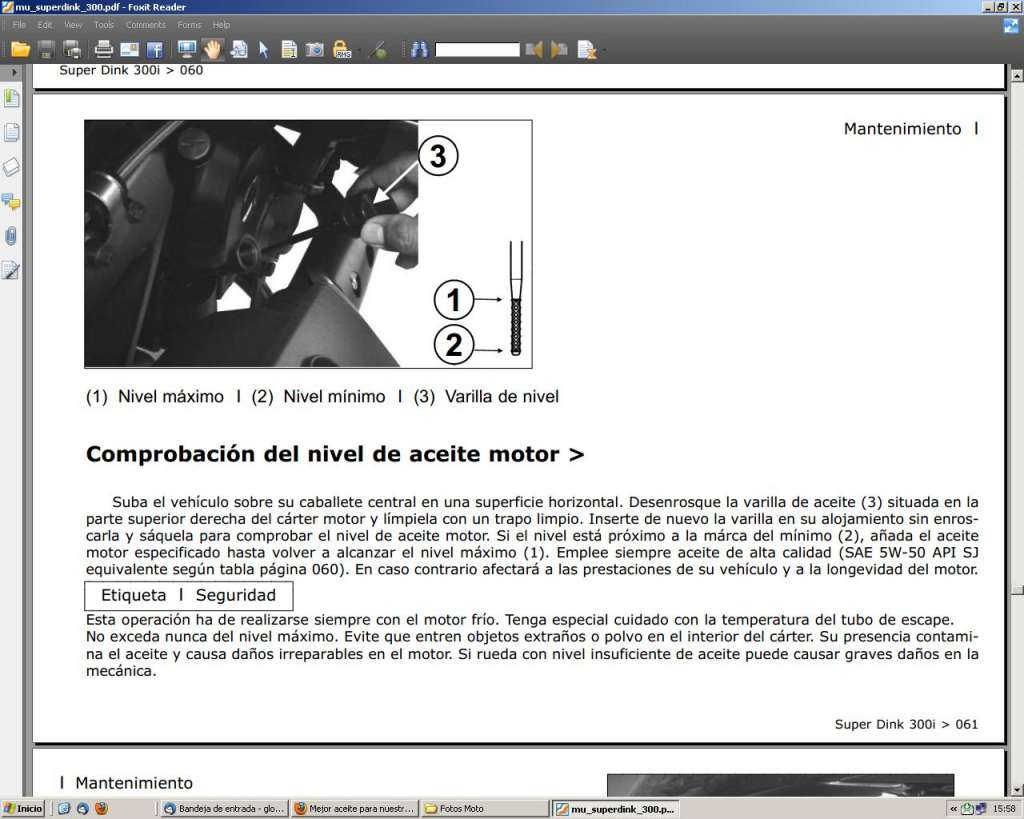1024x819 pixels.
Task: Switch to Bandeja de entrada taskbar window
Action: click(x=224, y=809)
